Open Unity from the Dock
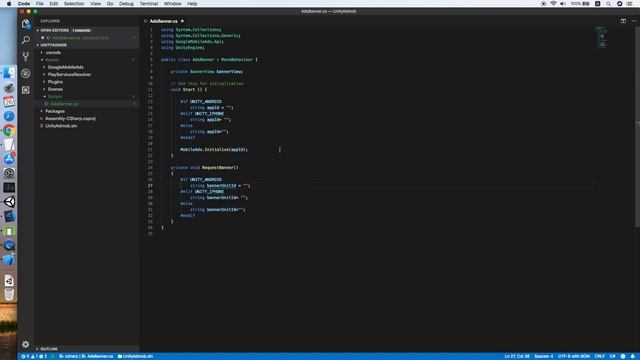Image resolution: width=640 pixels, height=360 pixels. [x=9, y=202]
